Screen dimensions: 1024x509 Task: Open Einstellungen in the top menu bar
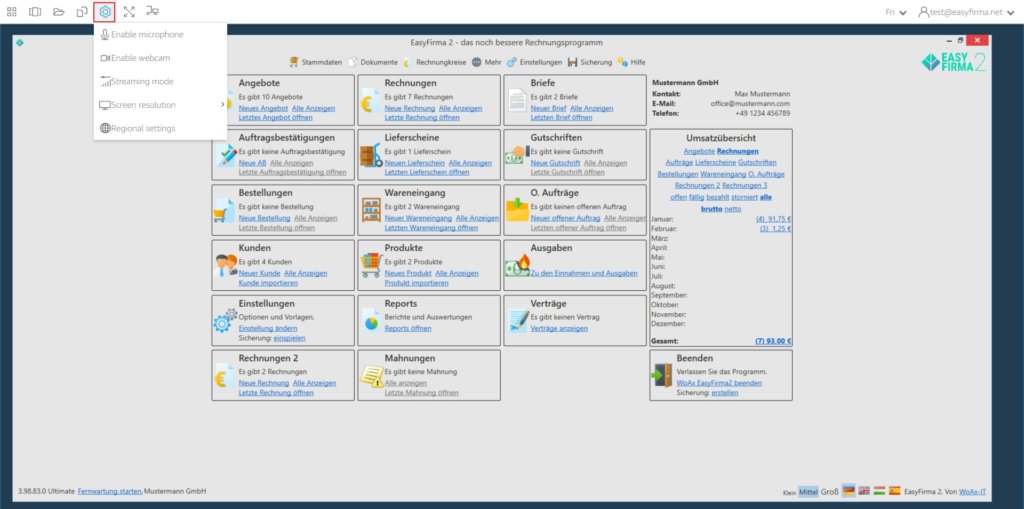[x=534, y=62]
